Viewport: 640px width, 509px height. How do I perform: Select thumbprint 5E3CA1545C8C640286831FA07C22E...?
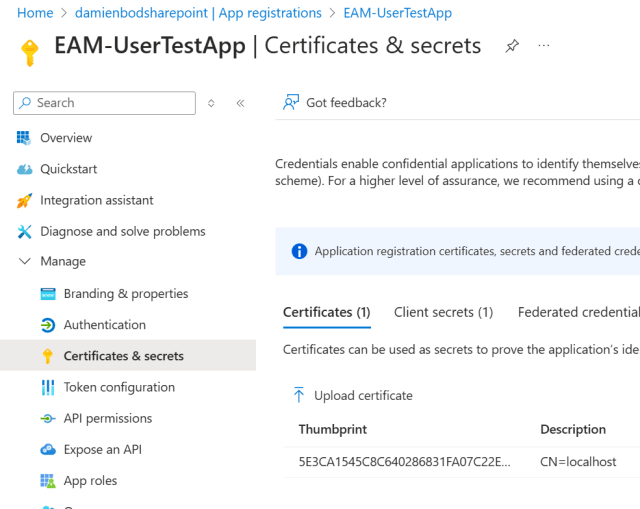pos(404,462)
